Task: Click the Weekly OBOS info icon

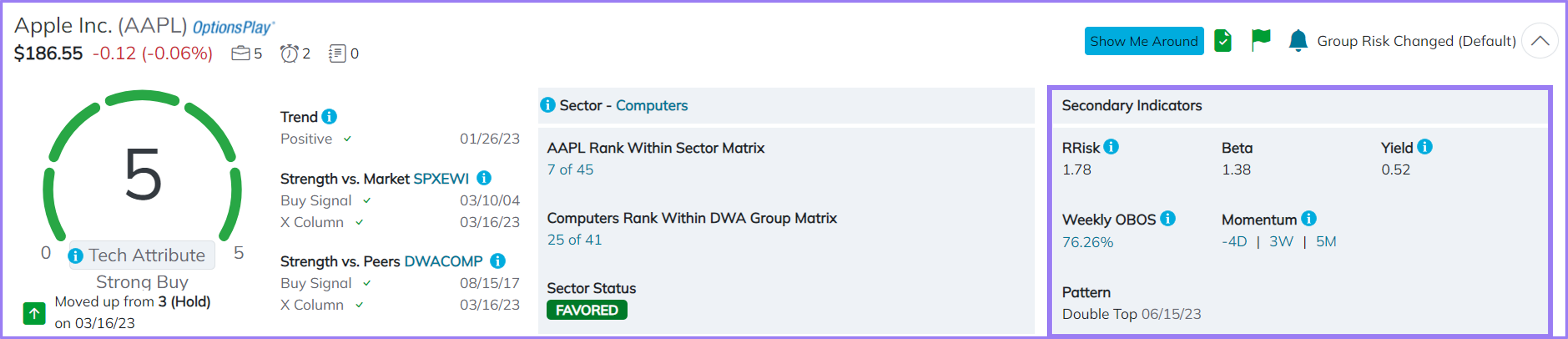Action: click(x=1167, y=218)
